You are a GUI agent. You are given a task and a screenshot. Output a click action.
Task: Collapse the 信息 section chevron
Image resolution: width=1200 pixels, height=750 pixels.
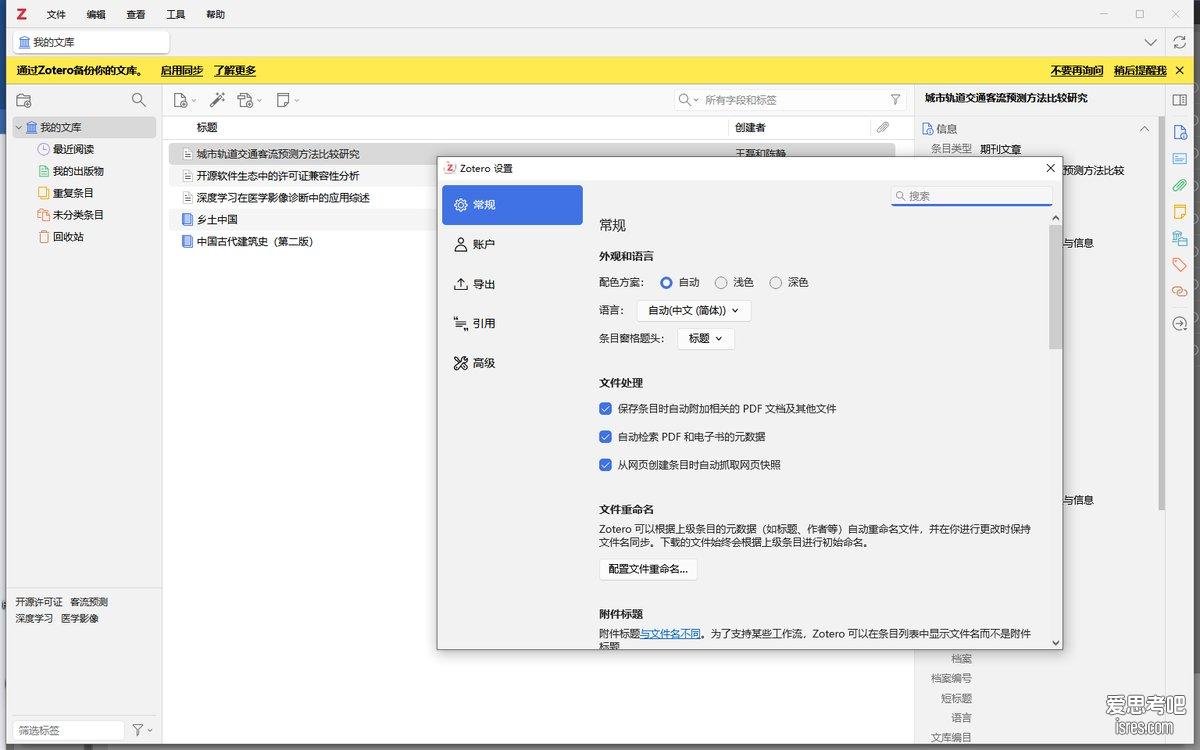click(1144, 129)
